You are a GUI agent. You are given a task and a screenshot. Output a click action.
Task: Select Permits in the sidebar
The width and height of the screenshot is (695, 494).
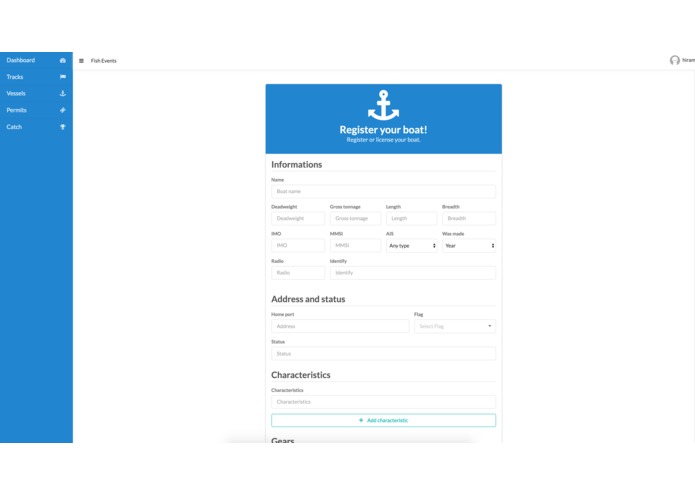(x=36, y=110)
